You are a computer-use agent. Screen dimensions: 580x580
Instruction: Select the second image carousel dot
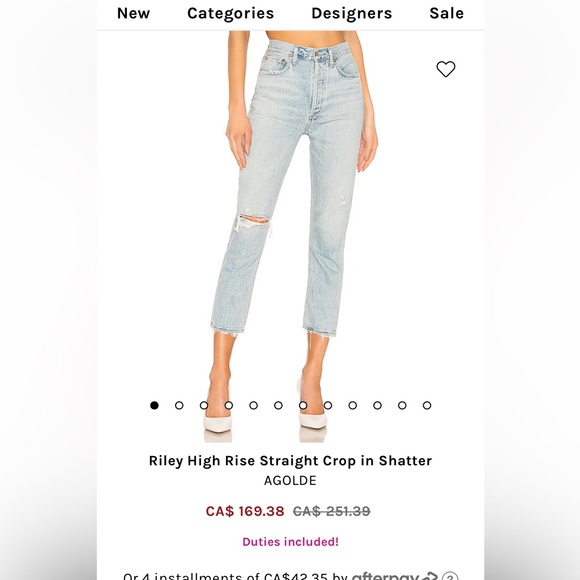[x=179, y=405]
